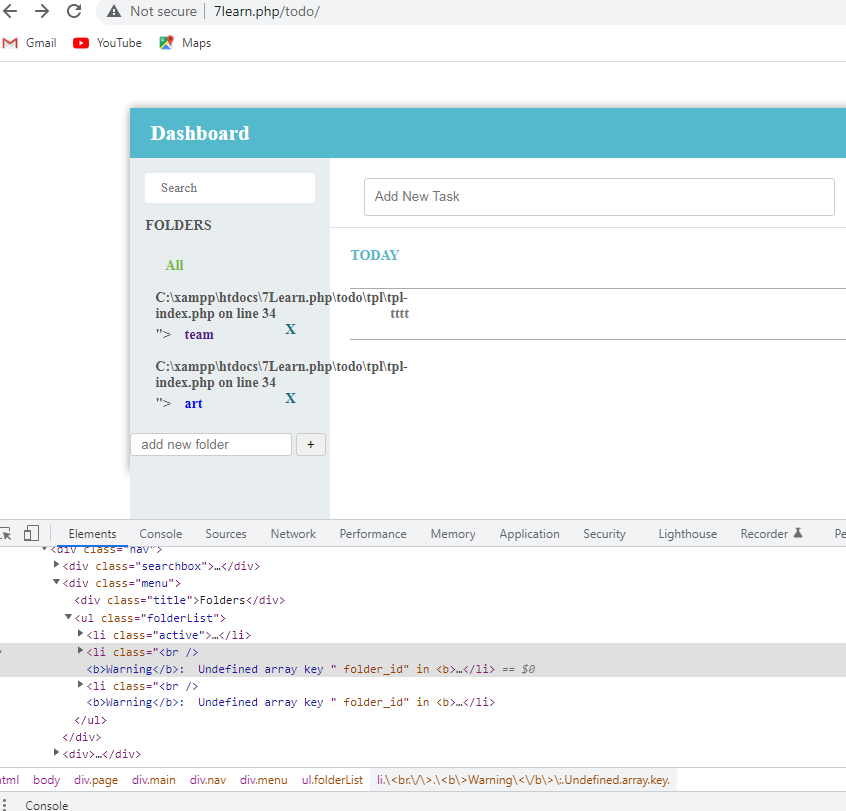Switch to the Application tab
Screen dimensions: 846x811
click(529, 534)
